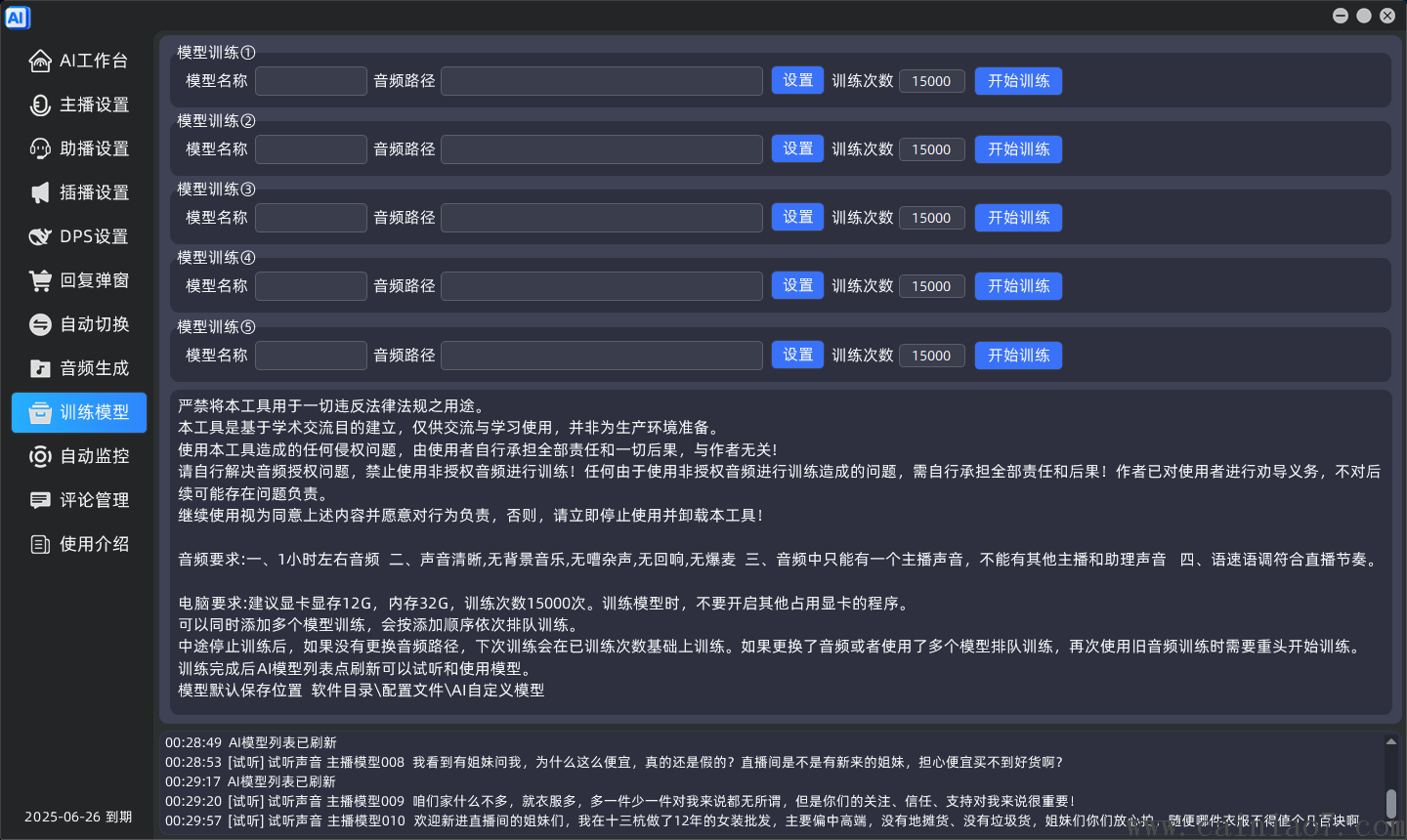Select the 训练模型 sidebar item
The width and height of the screenshot is (1407, 840).
click(78, 412)
